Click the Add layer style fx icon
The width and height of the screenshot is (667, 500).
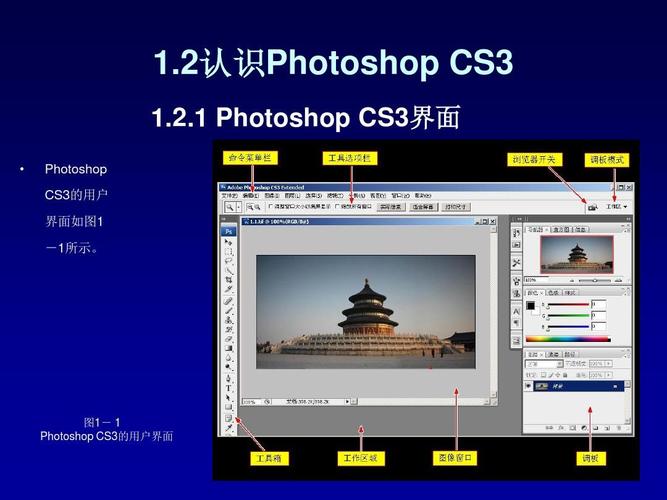pyautogui.click(x=561, y=428)
